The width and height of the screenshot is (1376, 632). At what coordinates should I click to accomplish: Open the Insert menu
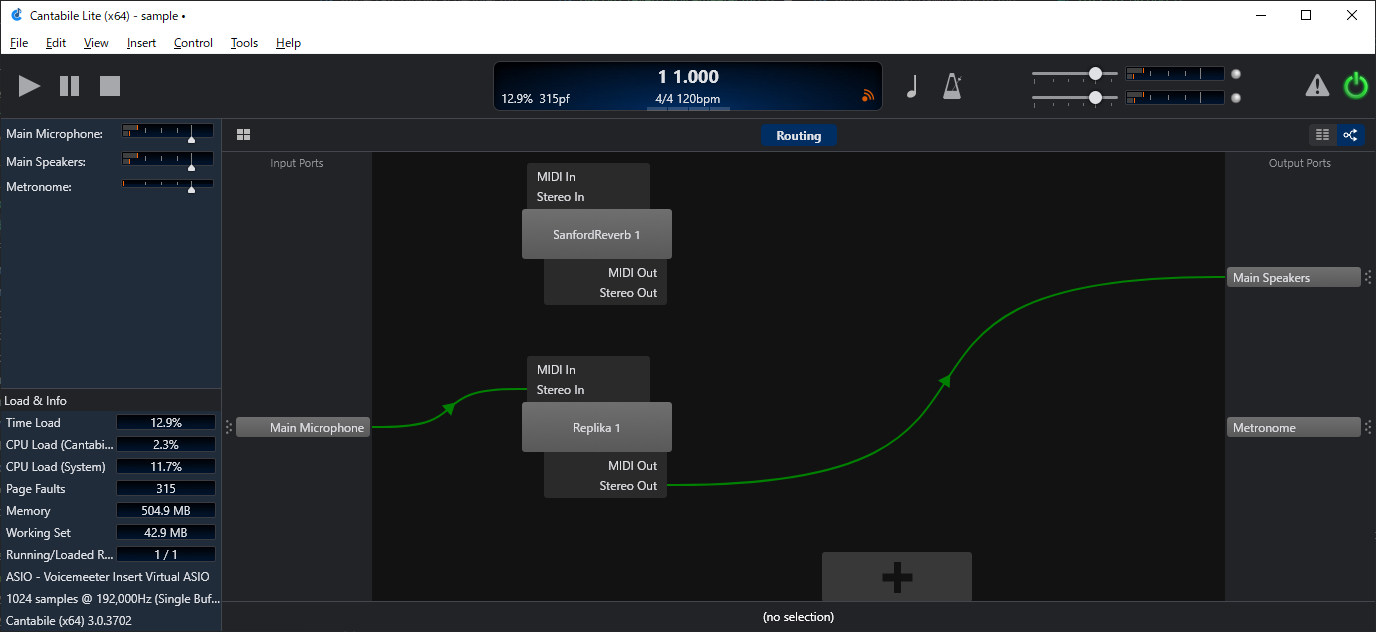point(141,43)
